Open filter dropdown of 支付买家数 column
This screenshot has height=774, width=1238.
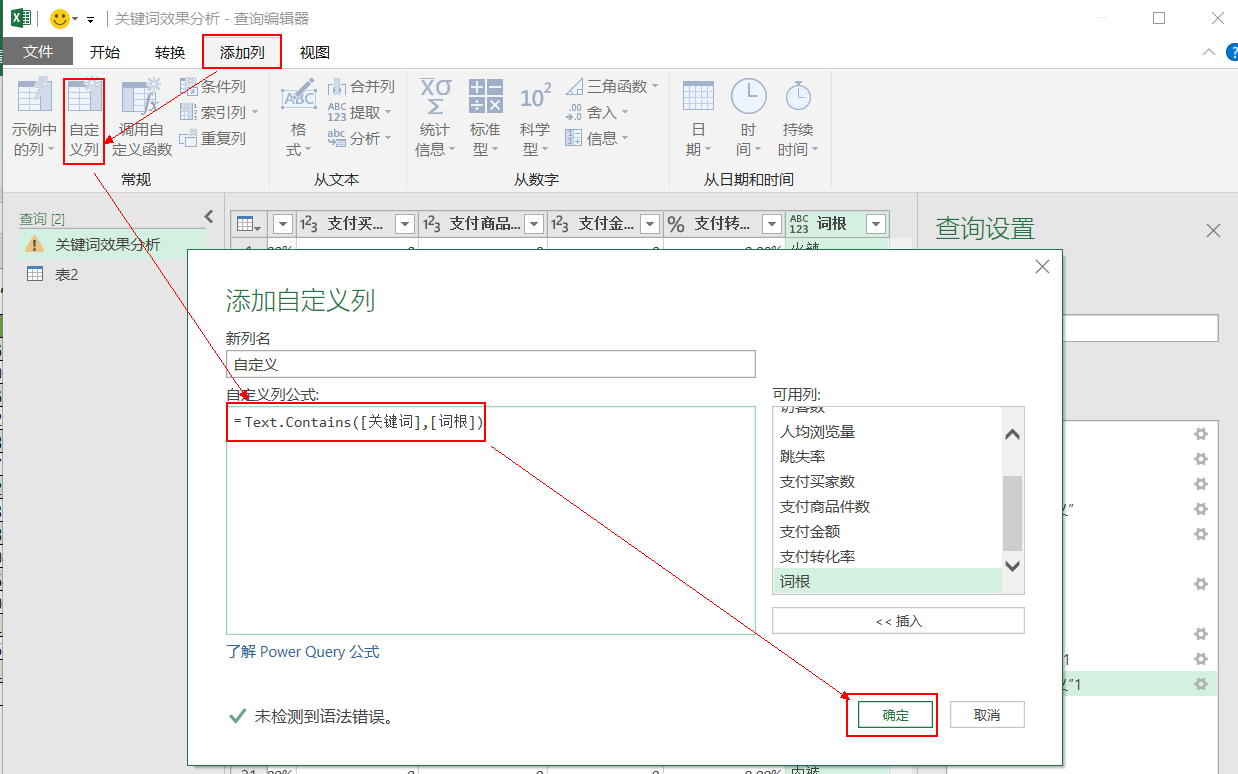405,224
